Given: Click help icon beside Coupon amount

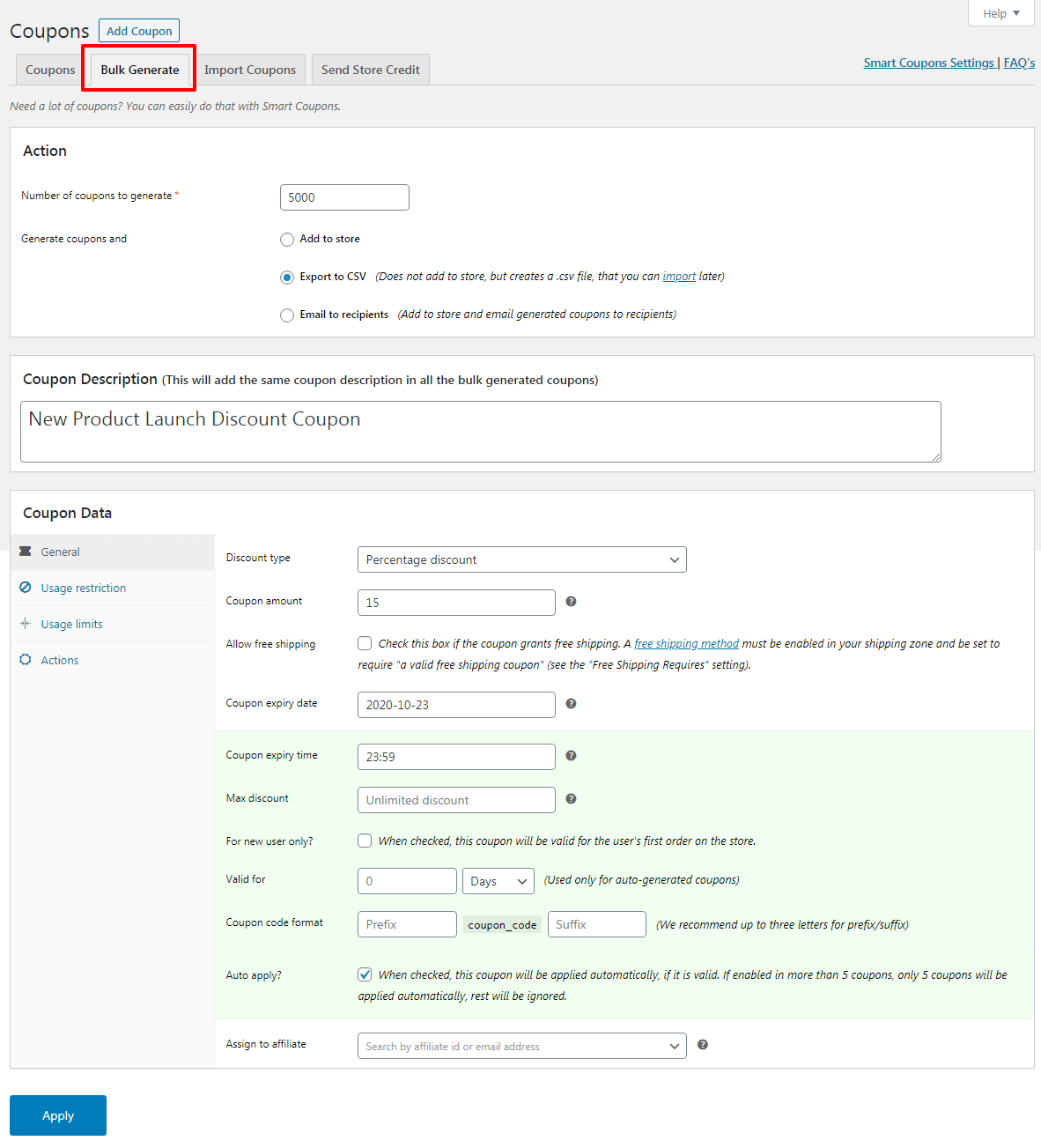Looking at the screenshot, I should [x=571, y=602].
